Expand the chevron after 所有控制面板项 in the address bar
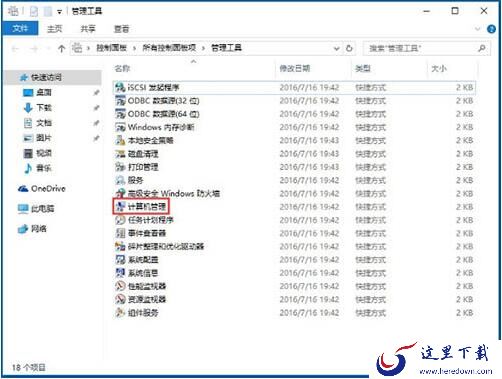Image resolution: width=502 pixels, height=379 pixels. click(x=203, y=48)
